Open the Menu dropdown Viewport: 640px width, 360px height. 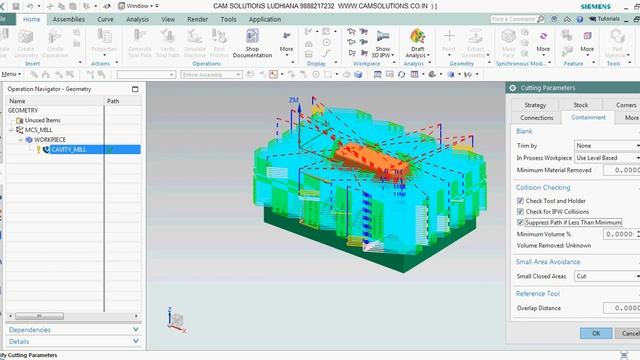[x=11, y=74]
